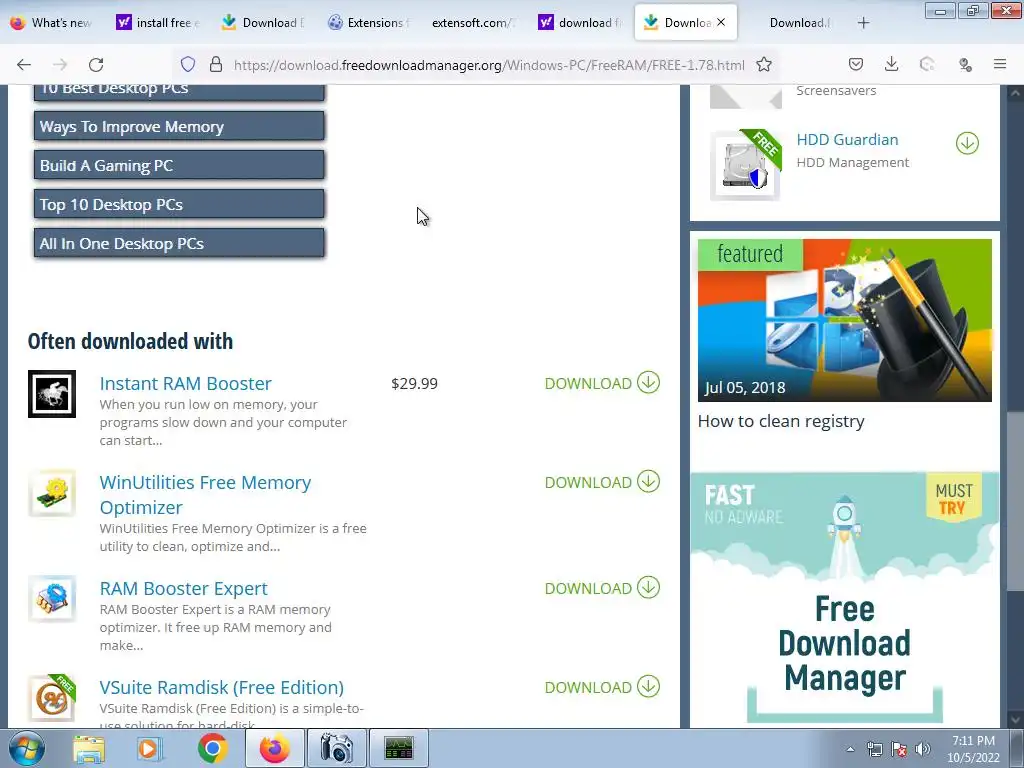This screenshot has width=1024, height=768.
Task: Switch to the last Download tab
Action: click(x=800, y=23)
